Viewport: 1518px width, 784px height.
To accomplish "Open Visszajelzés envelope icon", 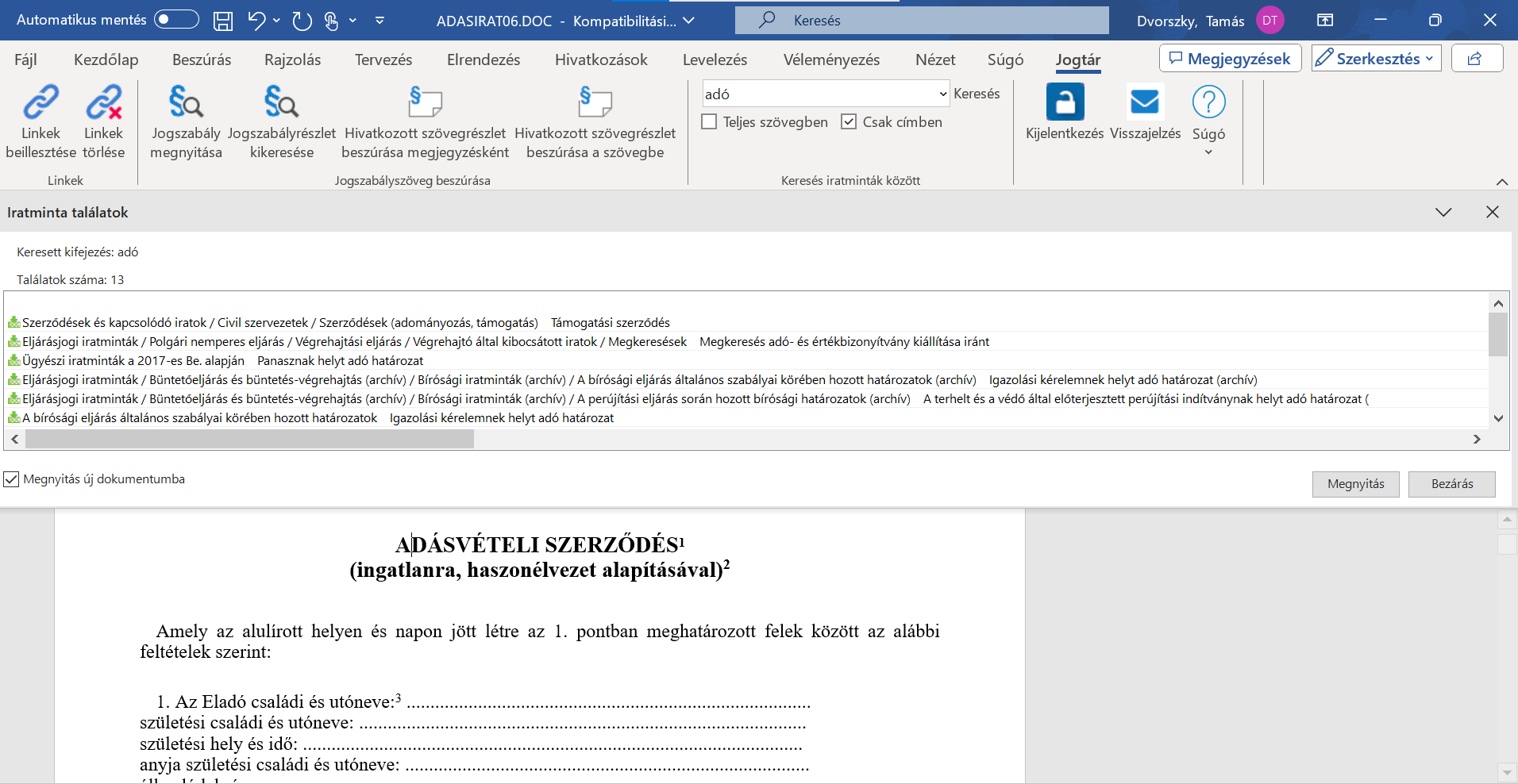I will [x=1145, y=103].
